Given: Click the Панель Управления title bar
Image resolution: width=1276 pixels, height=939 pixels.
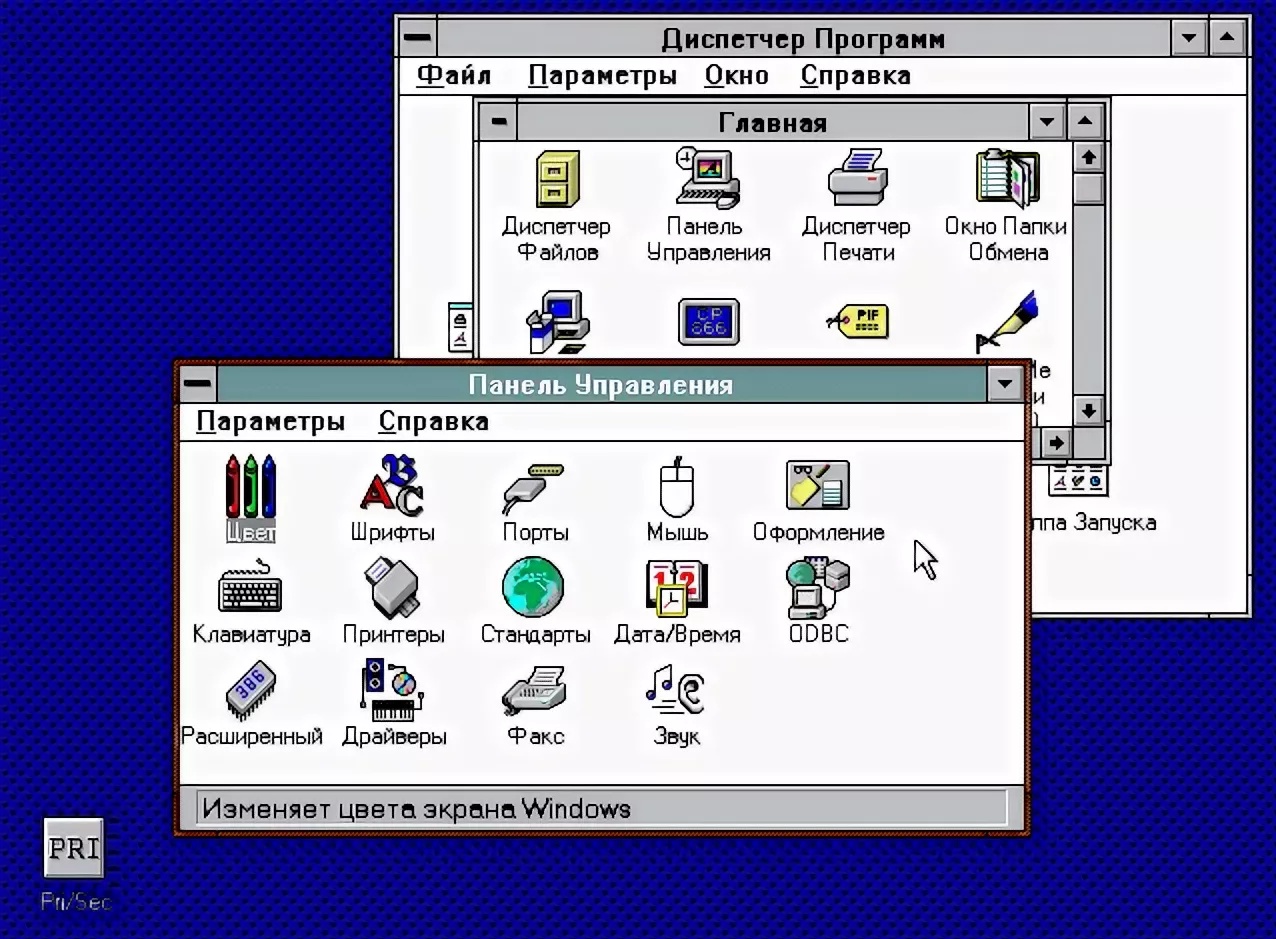Looking at the screenshot, I should click(x=601, y=384).
